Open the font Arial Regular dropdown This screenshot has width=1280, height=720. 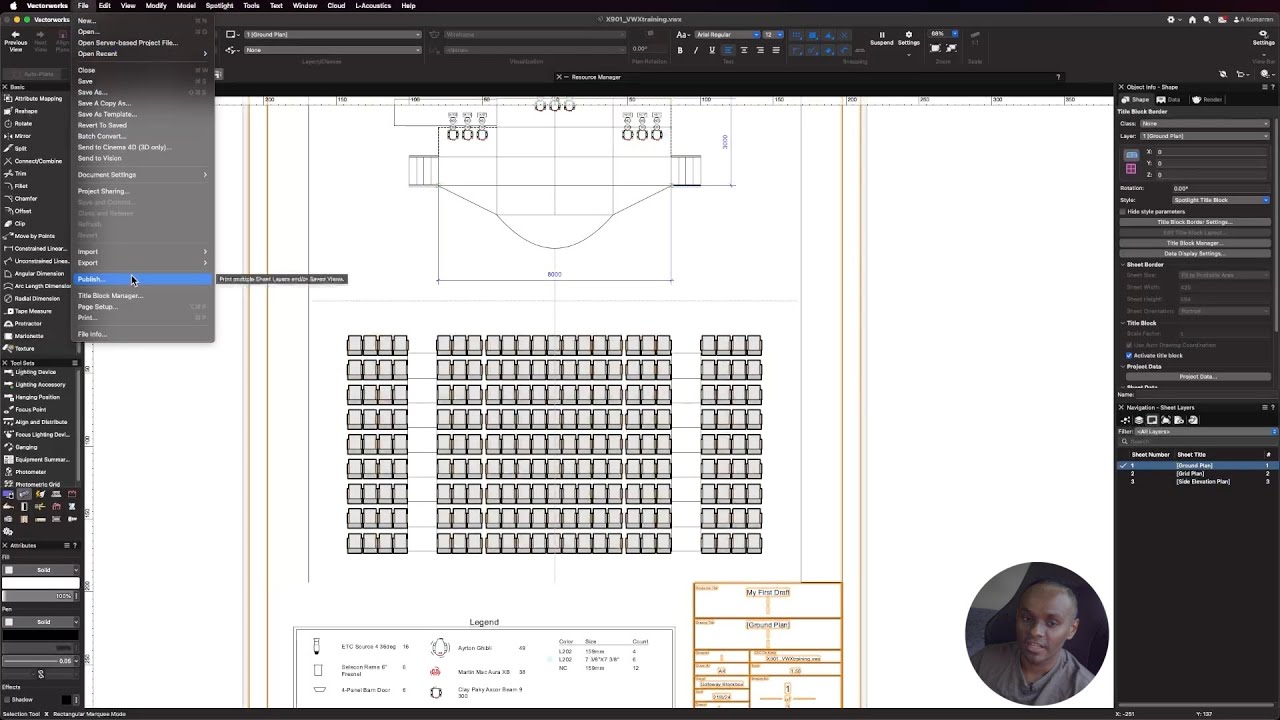coord(727,34)
